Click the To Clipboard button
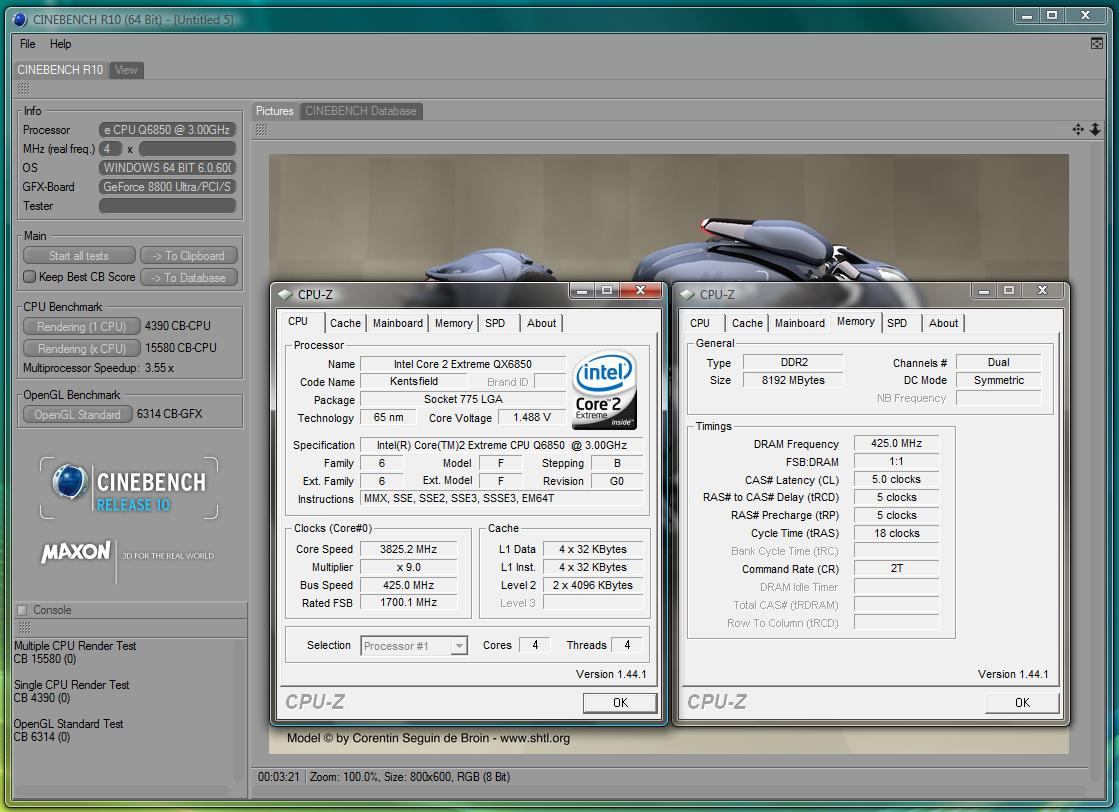 tap(188, 255)
